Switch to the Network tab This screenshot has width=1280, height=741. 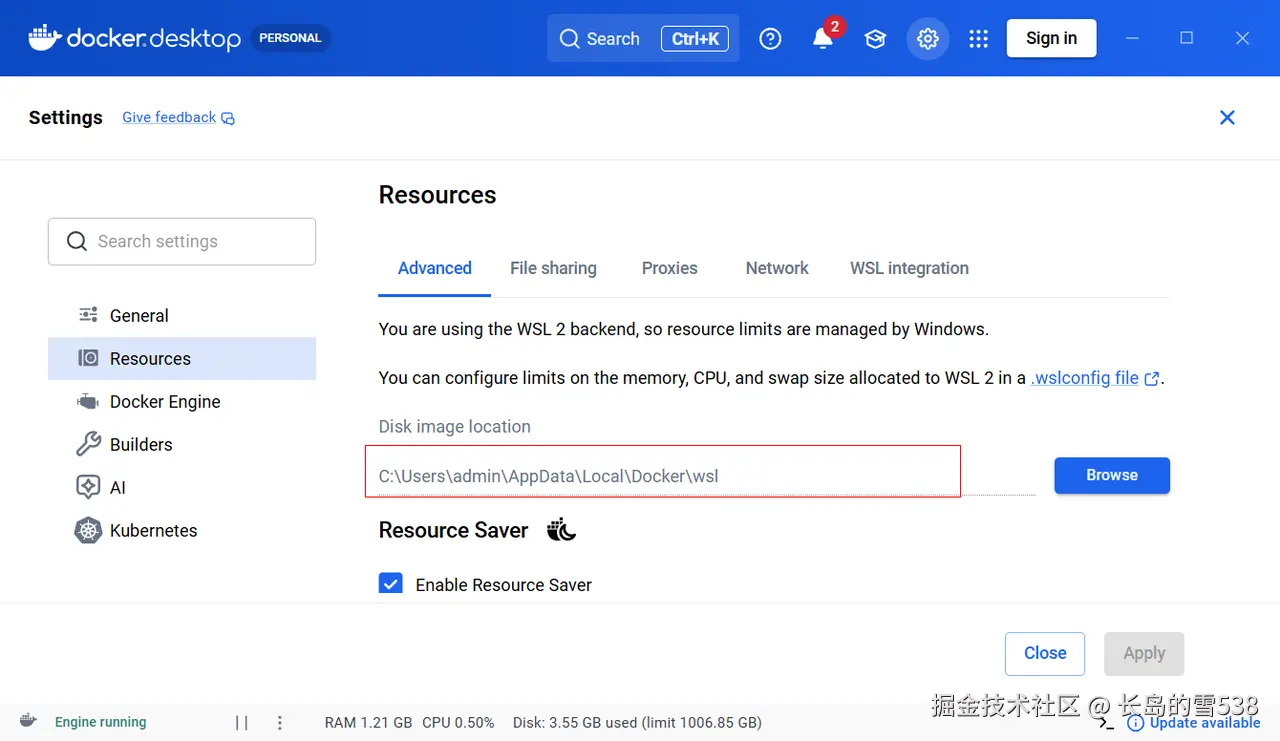777,268
